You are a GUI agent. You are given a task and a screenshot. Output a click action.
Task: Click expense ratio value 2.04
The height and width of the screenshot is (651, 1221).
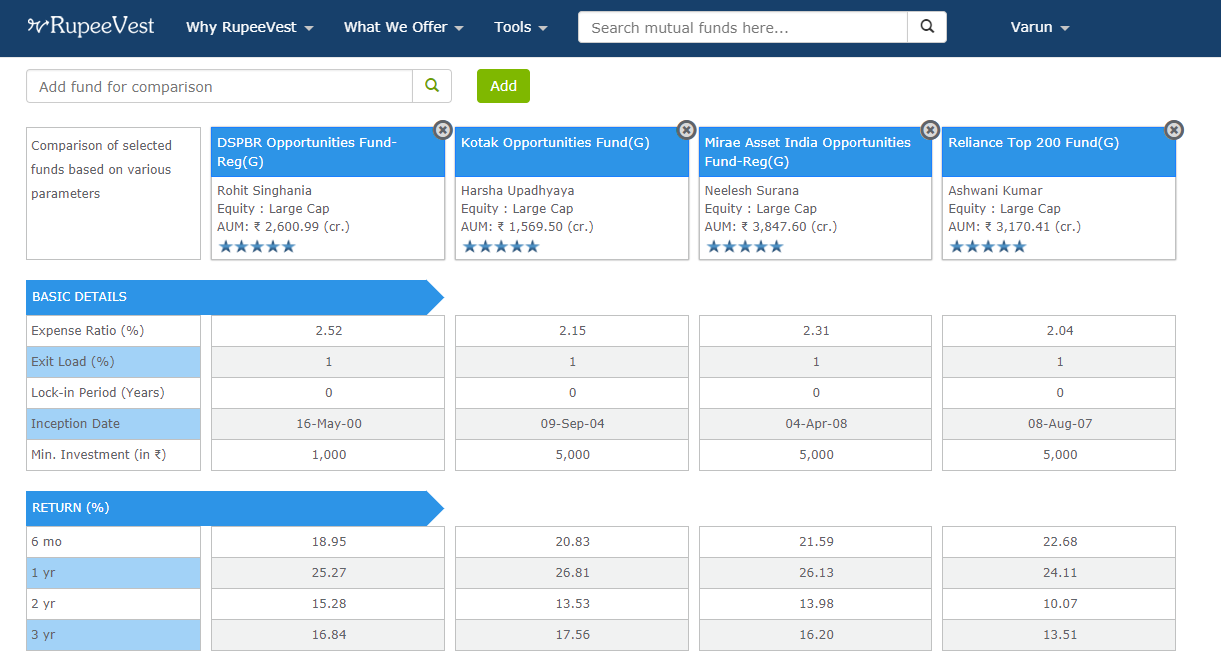point(1060,330)
